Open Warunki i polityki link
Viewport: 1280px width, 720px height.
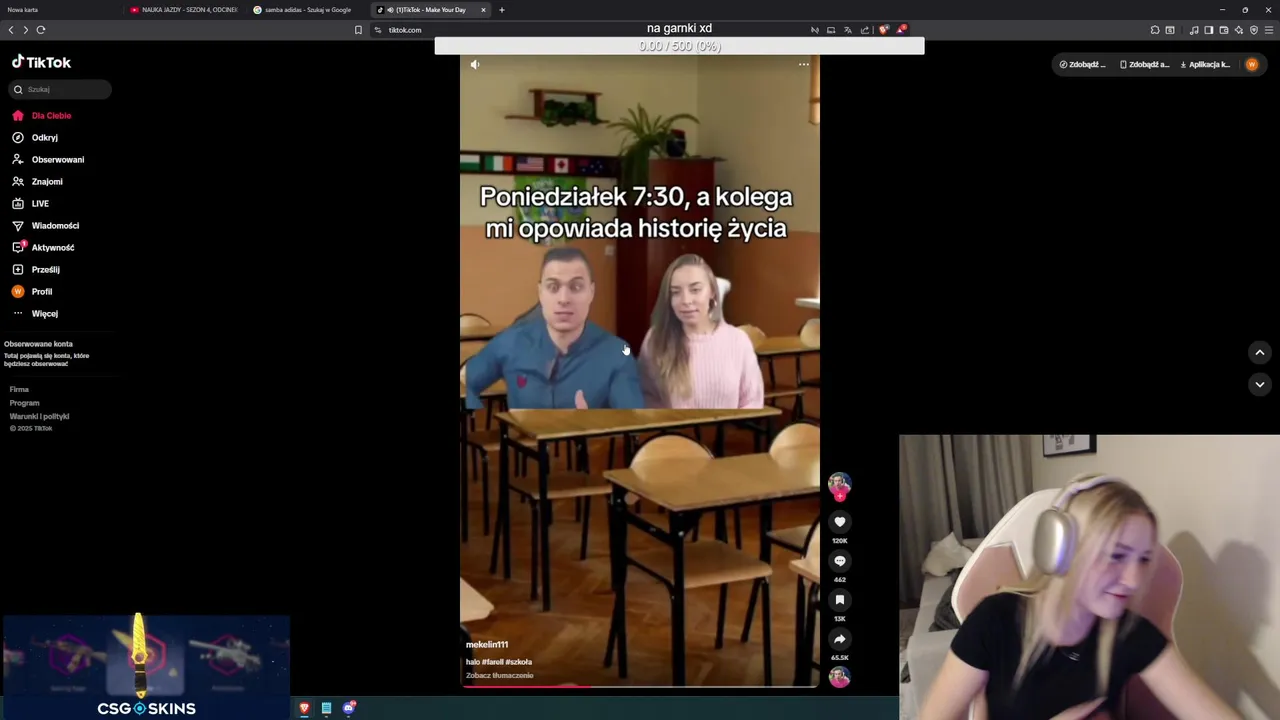[x=39, y=416]
